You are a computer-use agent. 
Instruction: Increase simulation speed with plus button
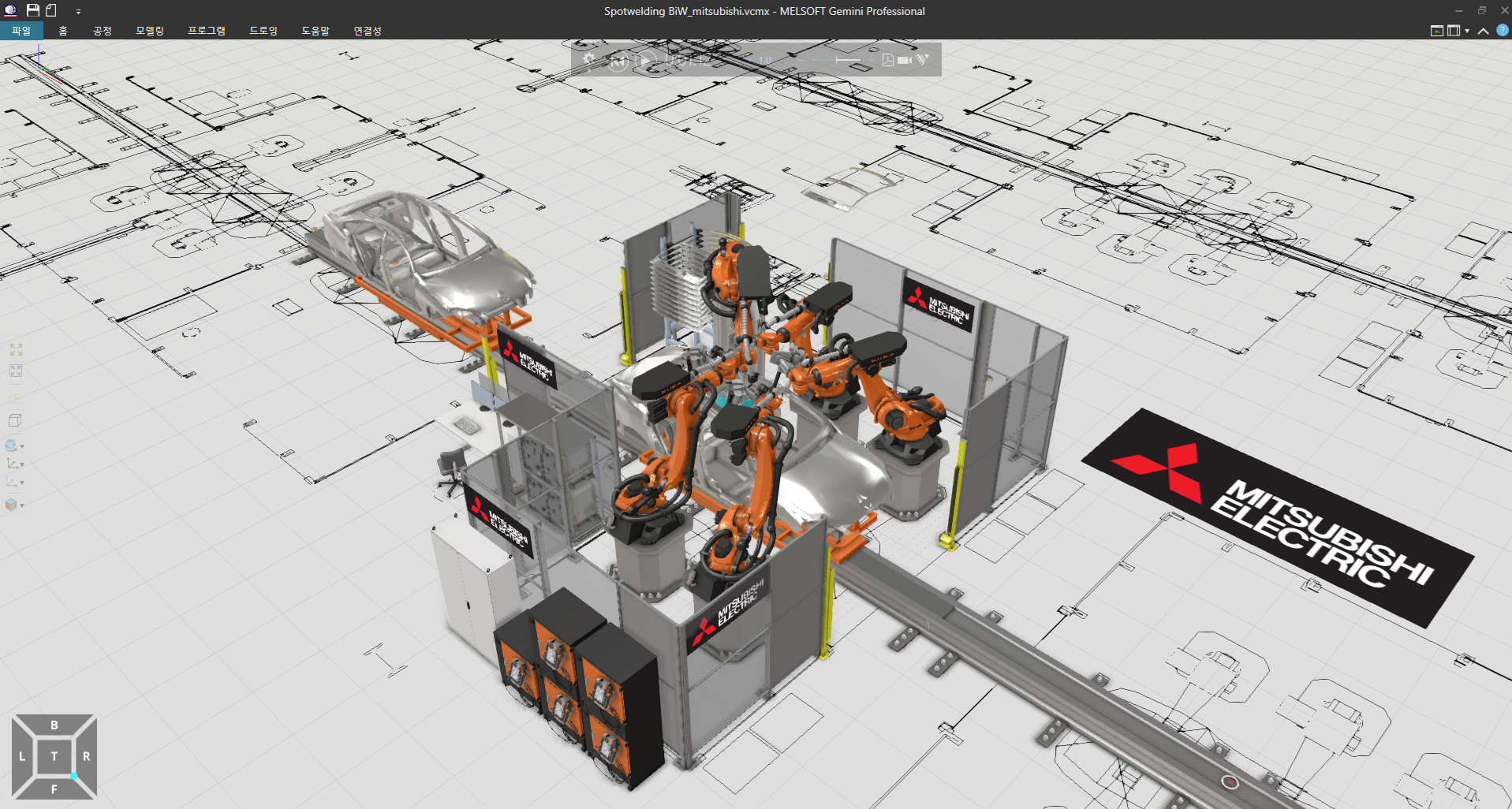tap(871, 60)
